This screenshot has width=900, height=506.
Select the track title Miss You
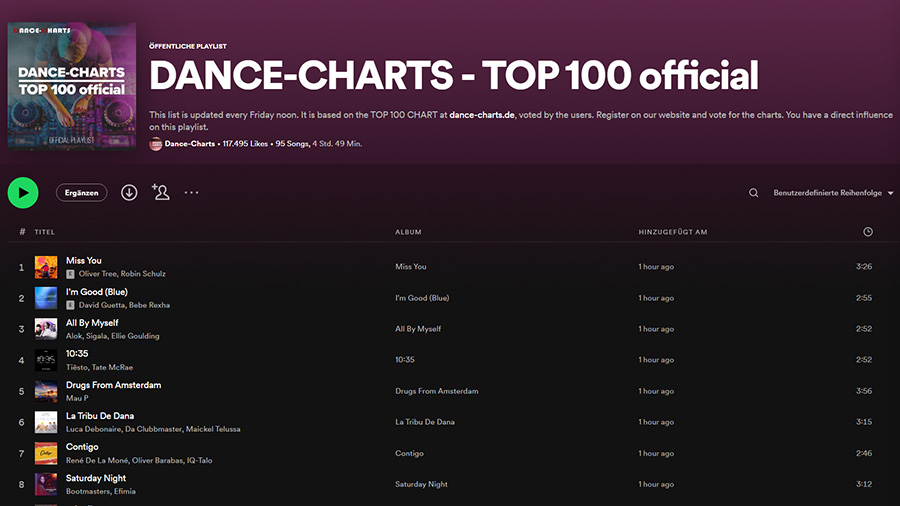tap(84, 260)
